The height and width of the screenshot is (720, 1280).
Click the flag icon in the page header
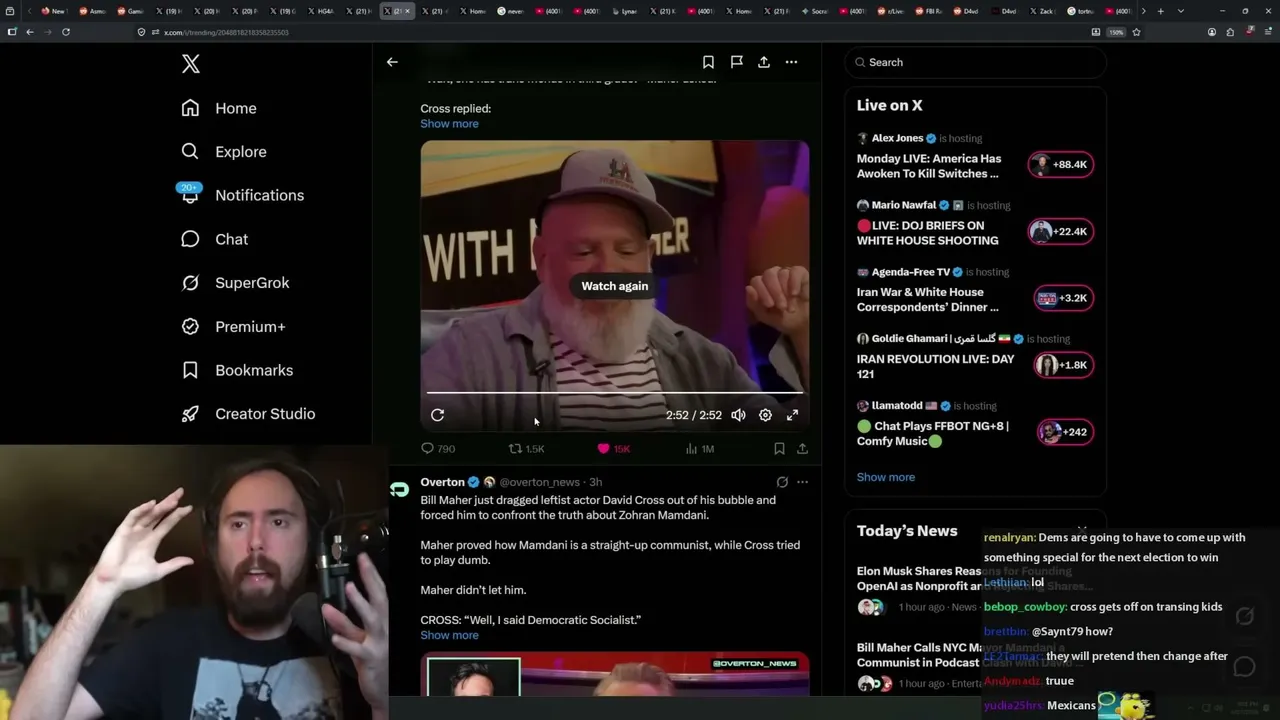[736, 62]
